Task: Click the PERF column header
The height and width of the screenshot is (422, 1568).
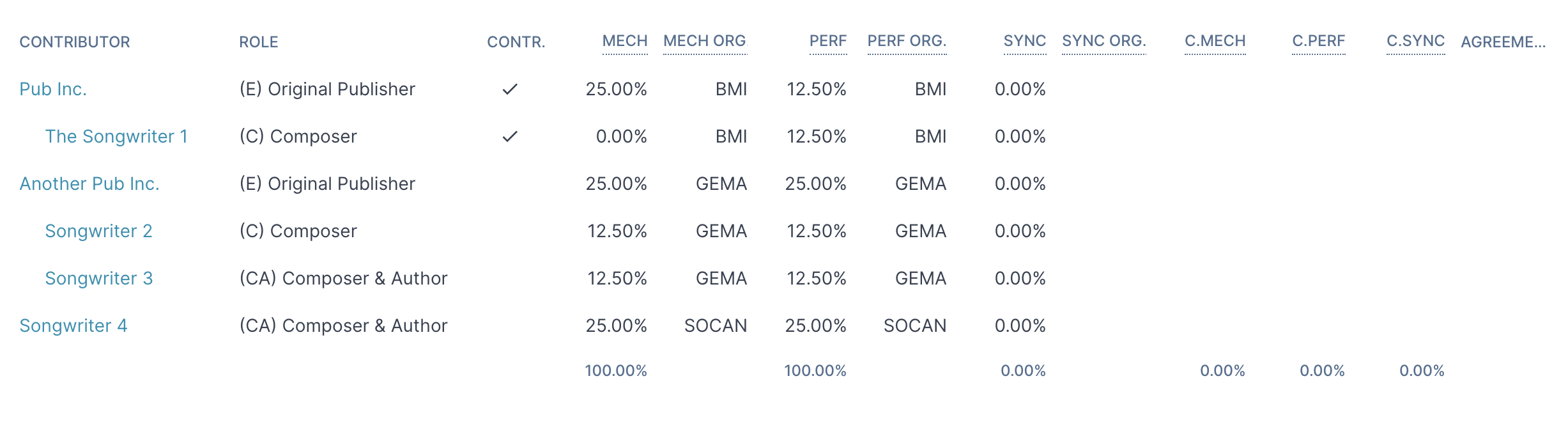Action: click(x=828, y=41)
